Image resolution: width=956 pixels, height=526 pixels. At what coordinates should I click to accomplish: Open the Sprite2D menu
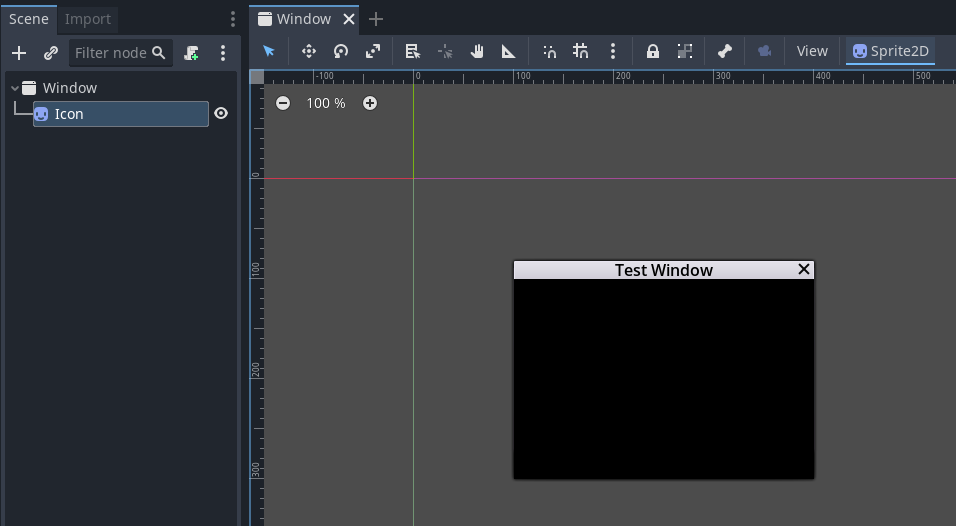890,51
